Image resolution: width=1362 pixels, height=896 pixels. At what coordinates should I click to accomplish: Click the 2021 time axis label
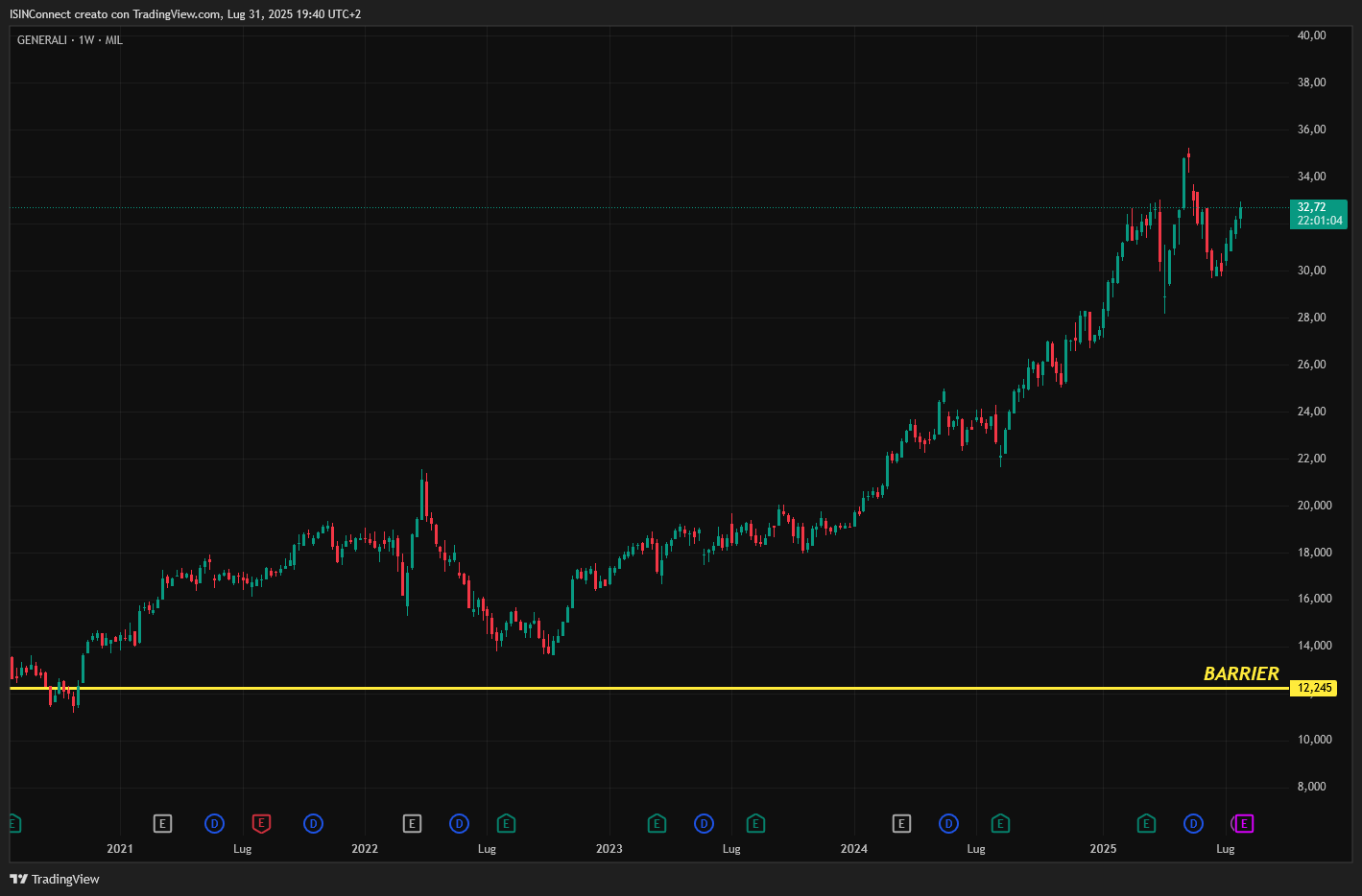coord(120,849)
